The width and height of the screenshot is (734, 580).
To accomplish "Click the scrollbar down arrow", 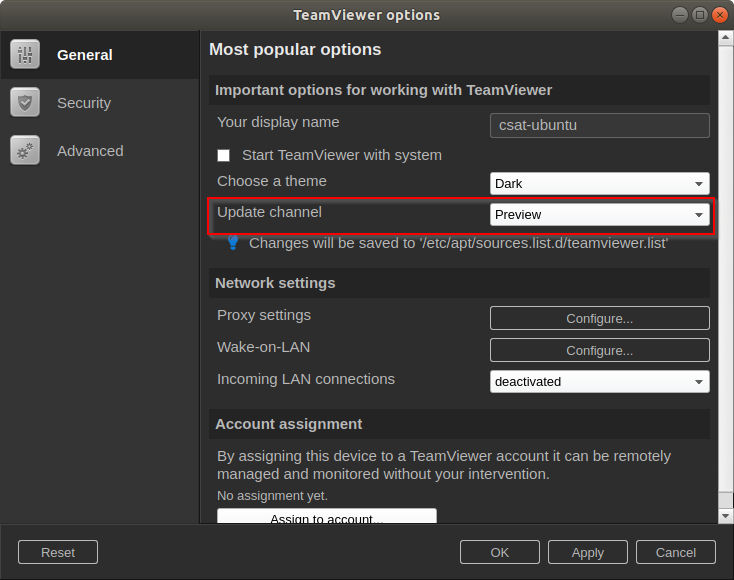I will point(726,516).
